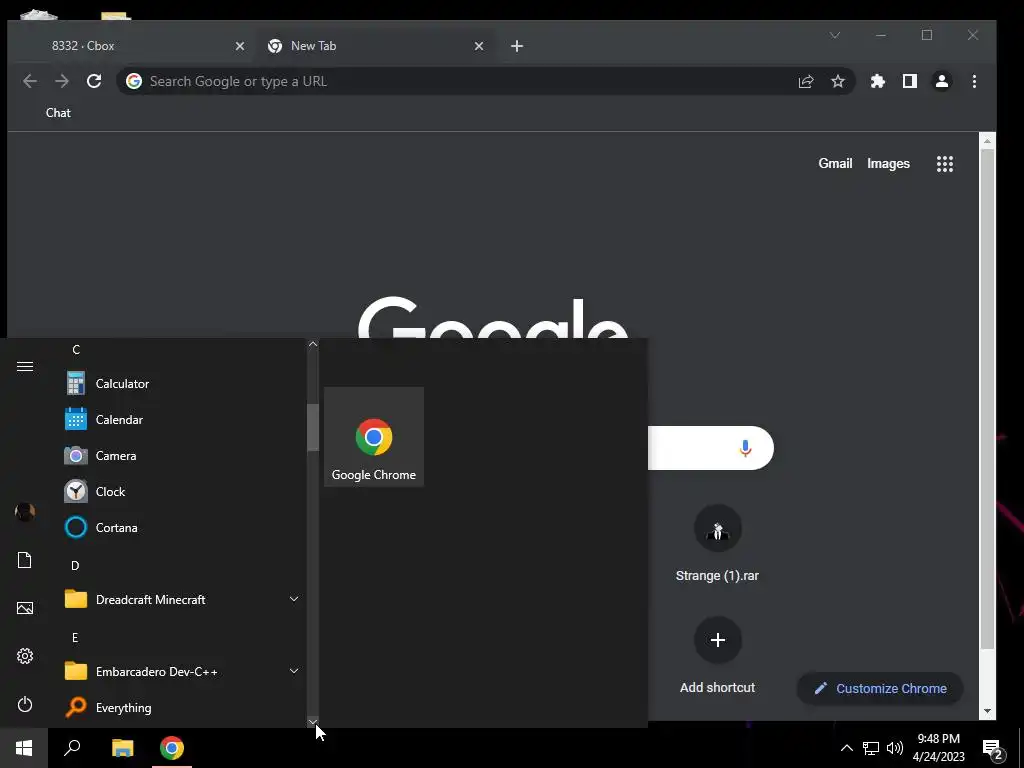Click the Windows Start button
Image resolution: width=1024 pixels, height=768 pixels.
(24, 748)
